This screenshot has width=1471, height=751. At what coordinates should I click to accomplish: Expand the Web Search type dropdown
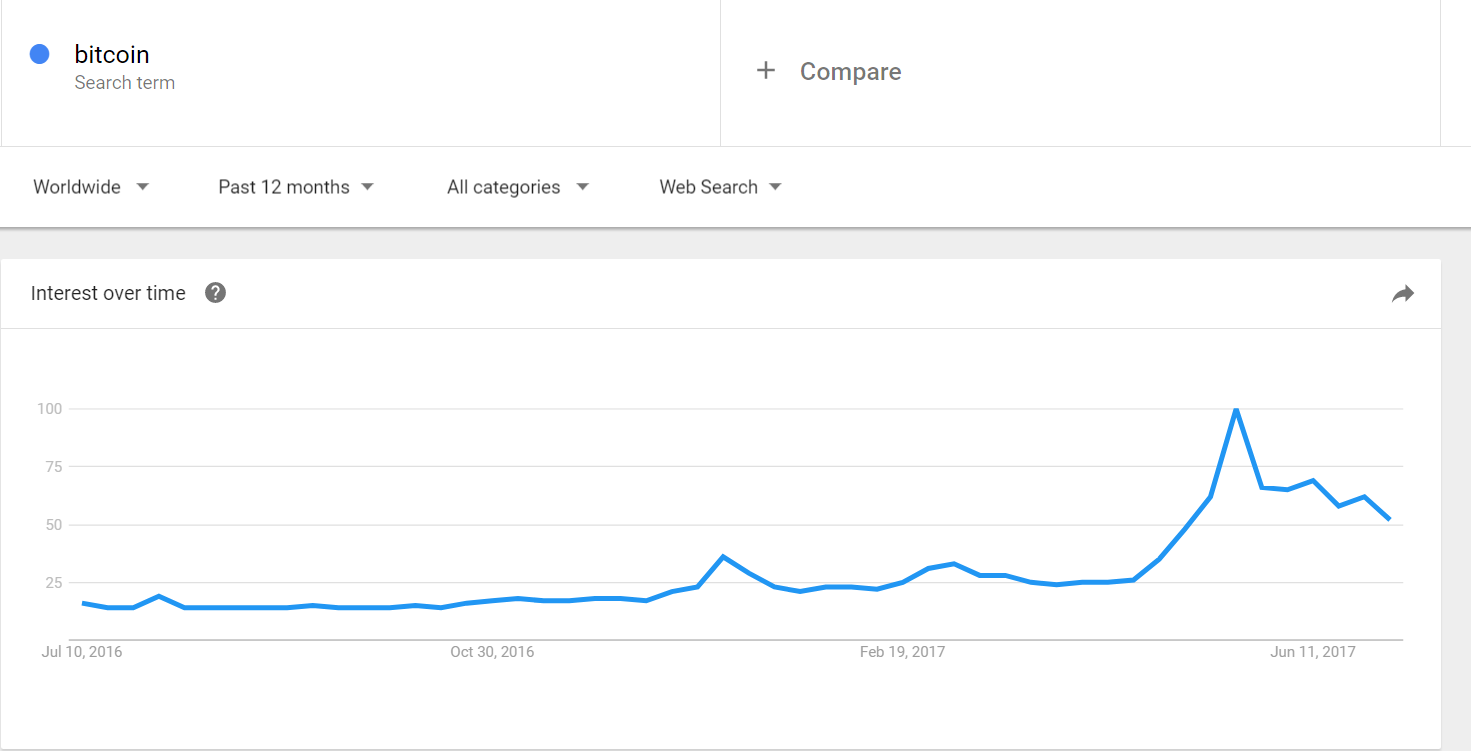(720, 187)
